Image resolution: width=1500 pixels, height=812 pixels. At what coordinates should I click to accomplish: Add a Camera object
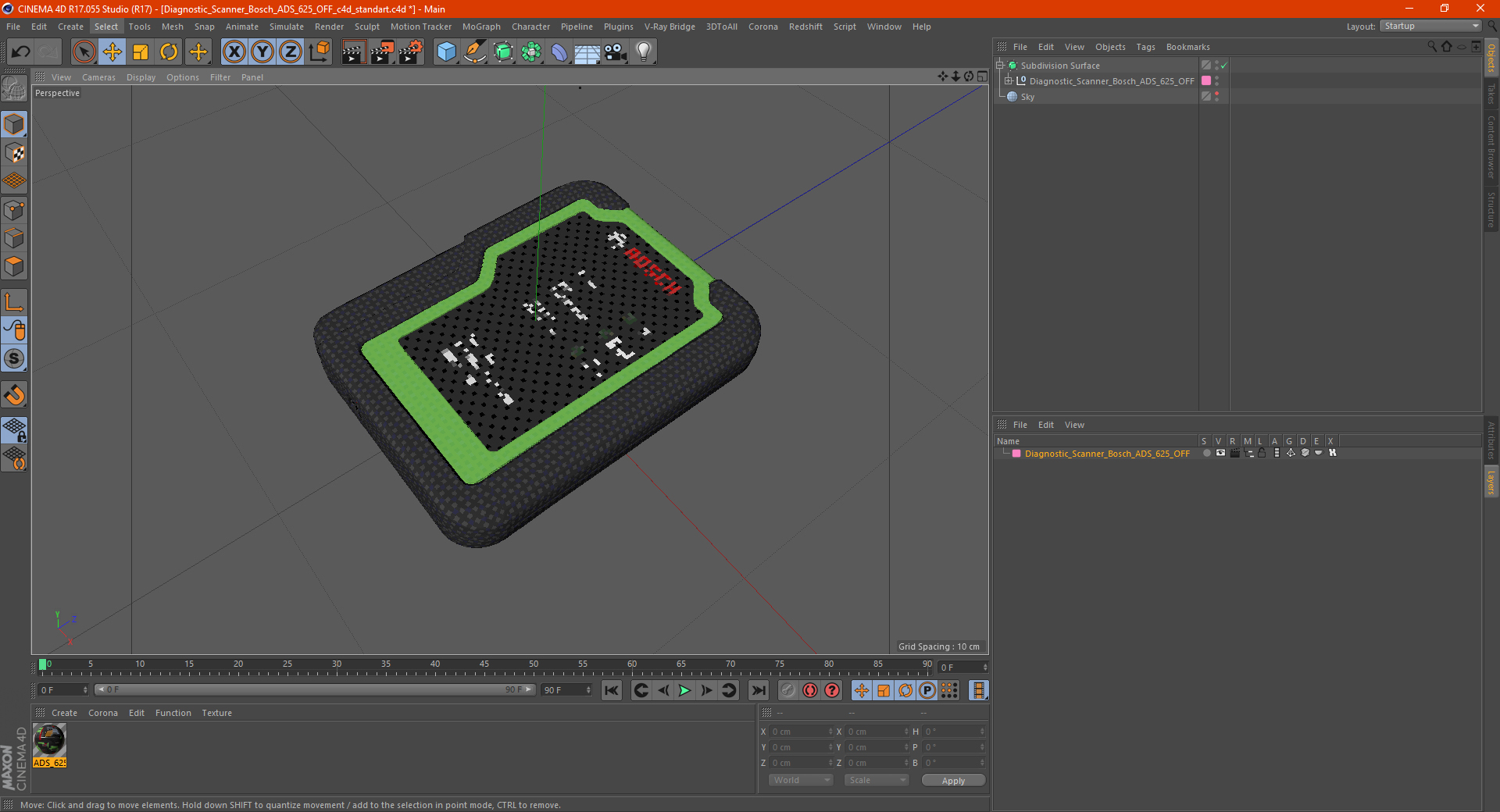(x=616, y=52)
